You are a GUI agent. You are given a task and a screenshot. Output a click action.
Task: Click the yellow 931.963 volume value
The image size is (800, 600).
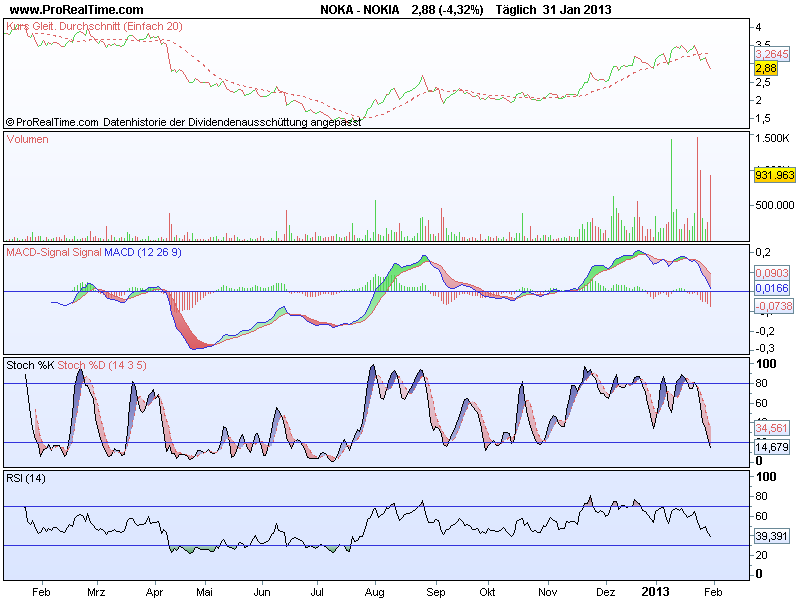click(x=774, y=176)
